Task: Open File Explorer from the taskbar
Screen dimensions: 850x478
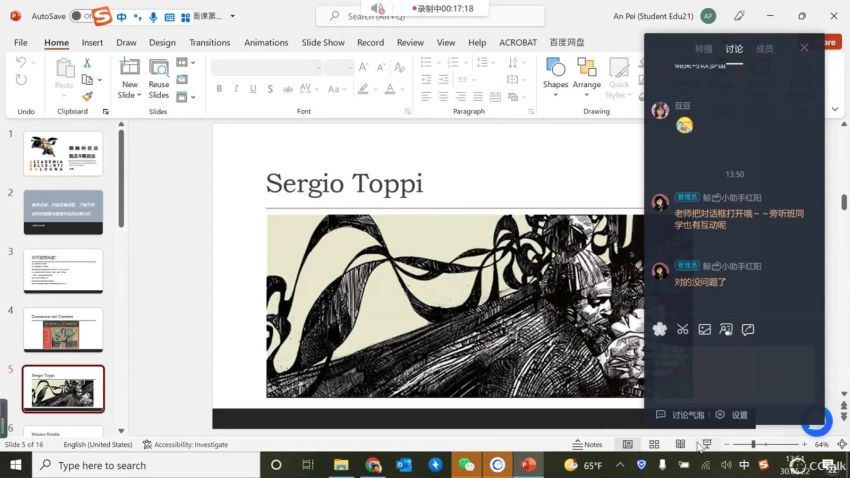Action: (x=341, y=465)
